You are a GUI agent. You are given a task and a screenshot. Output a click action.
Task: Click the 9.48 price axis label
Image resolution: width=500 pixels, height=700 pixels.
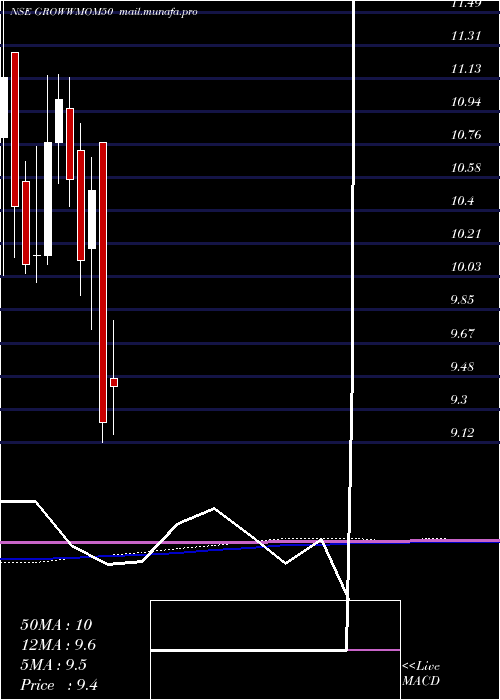[x=462, y=367]
